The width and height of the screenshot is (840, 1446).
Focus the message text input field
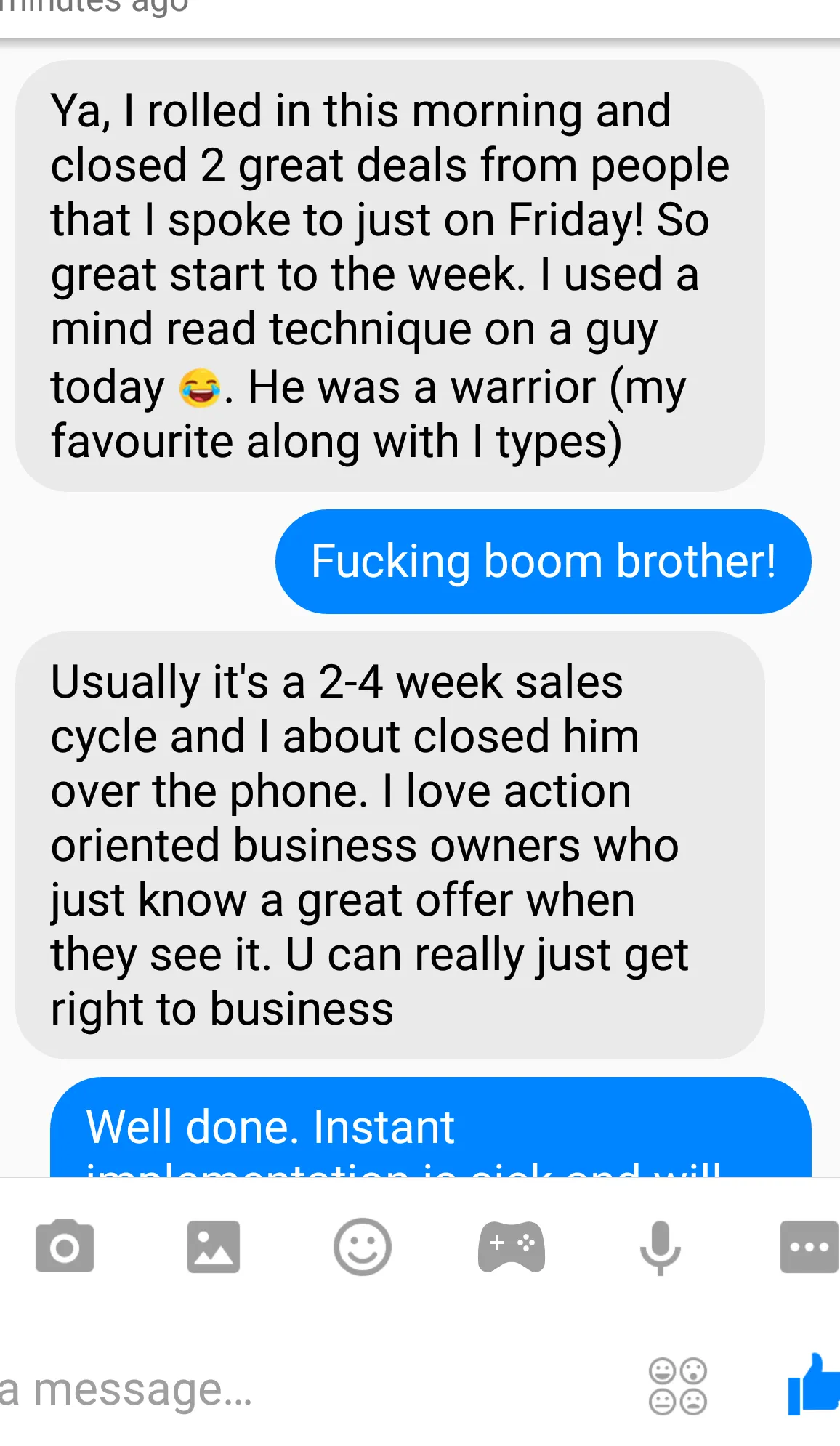pos(312,1388)
